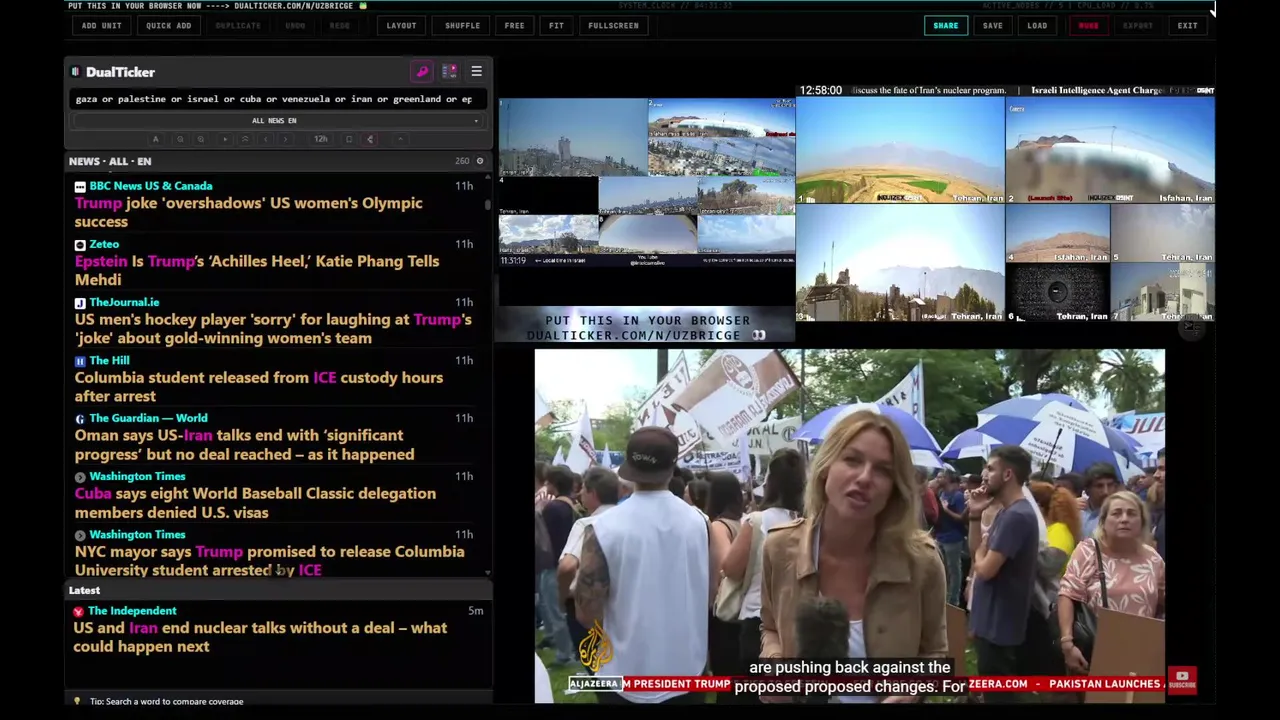The width and height of the screenshot is (1280, 720).
Task: Click the DUPLICATE toolbar button
Action: point(238,26)
